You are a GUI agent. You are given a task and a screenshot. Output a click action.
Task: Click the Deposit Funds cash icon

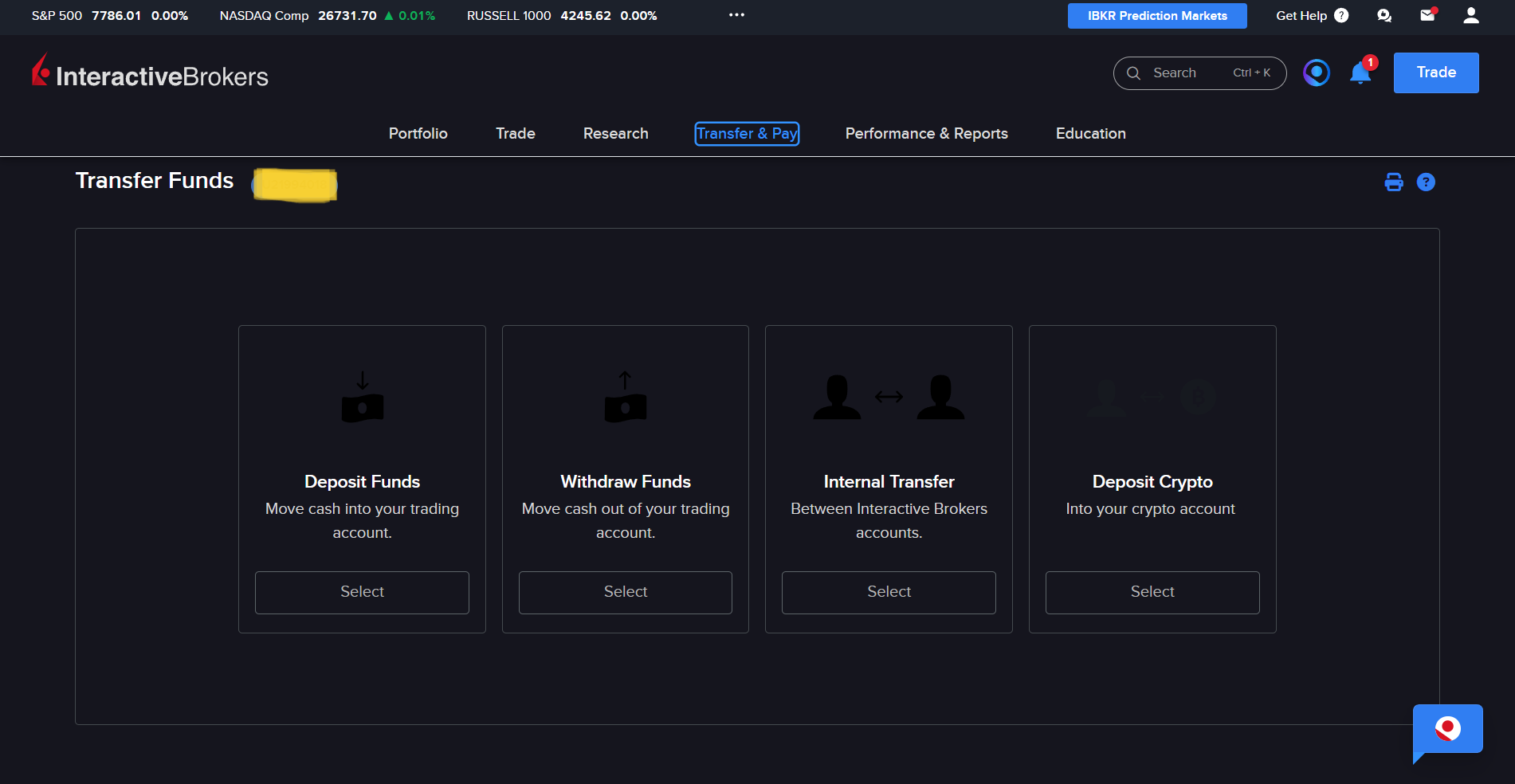[363, 397]
